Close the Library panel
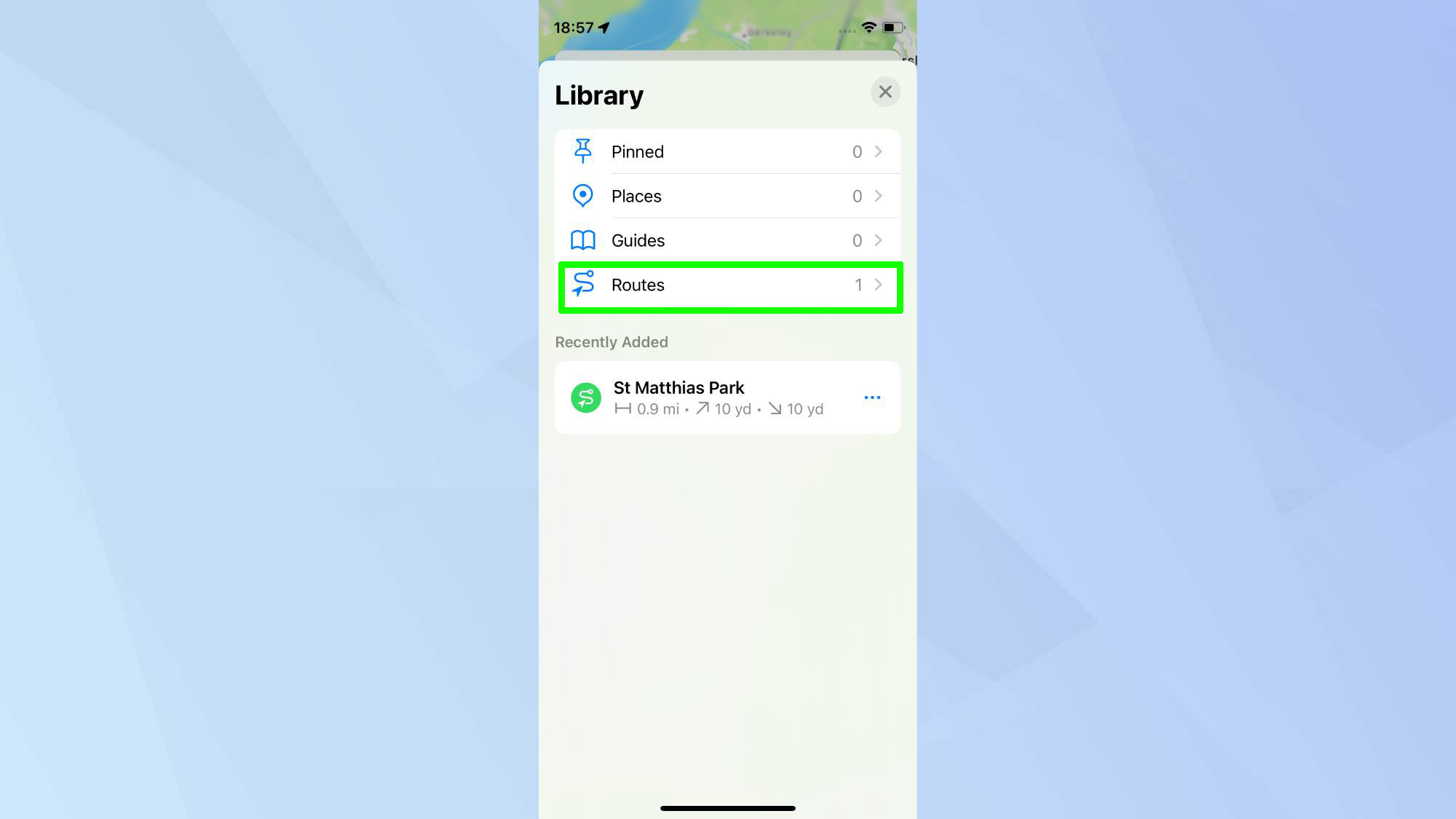 (x=884, y=91)
